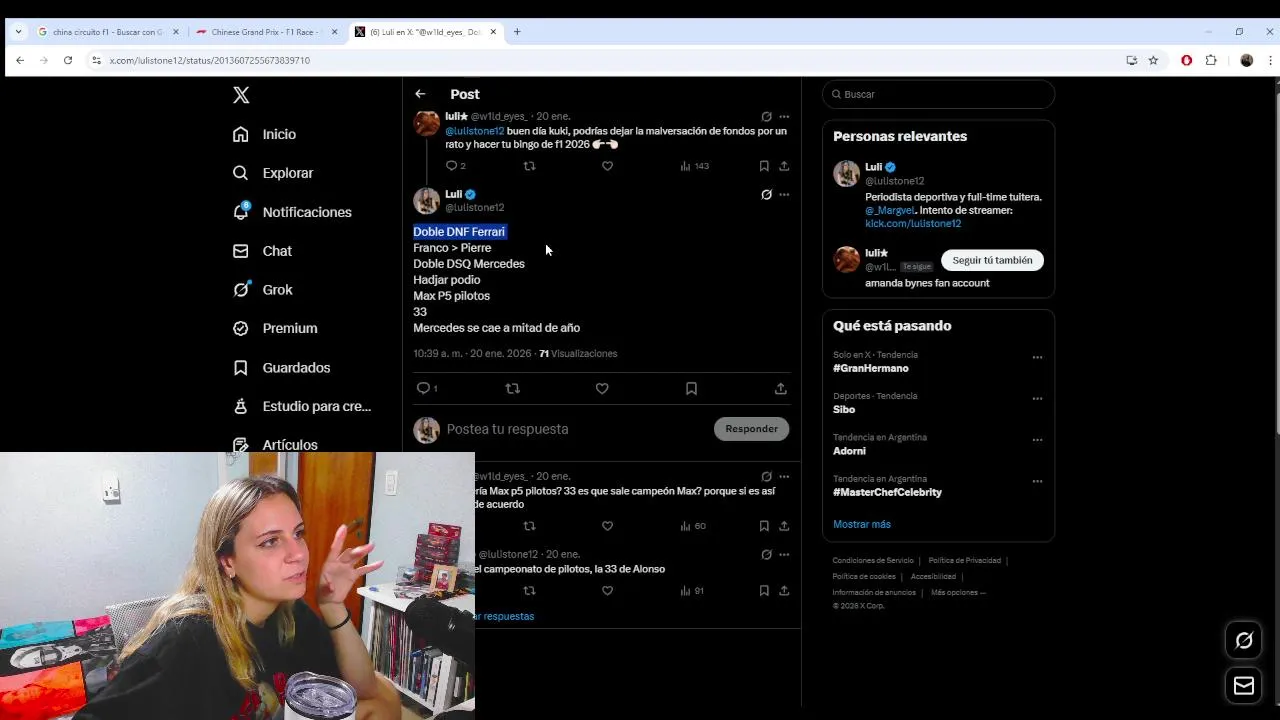
Task: Open browser extensions puzzle icon
Action: 1211,60
